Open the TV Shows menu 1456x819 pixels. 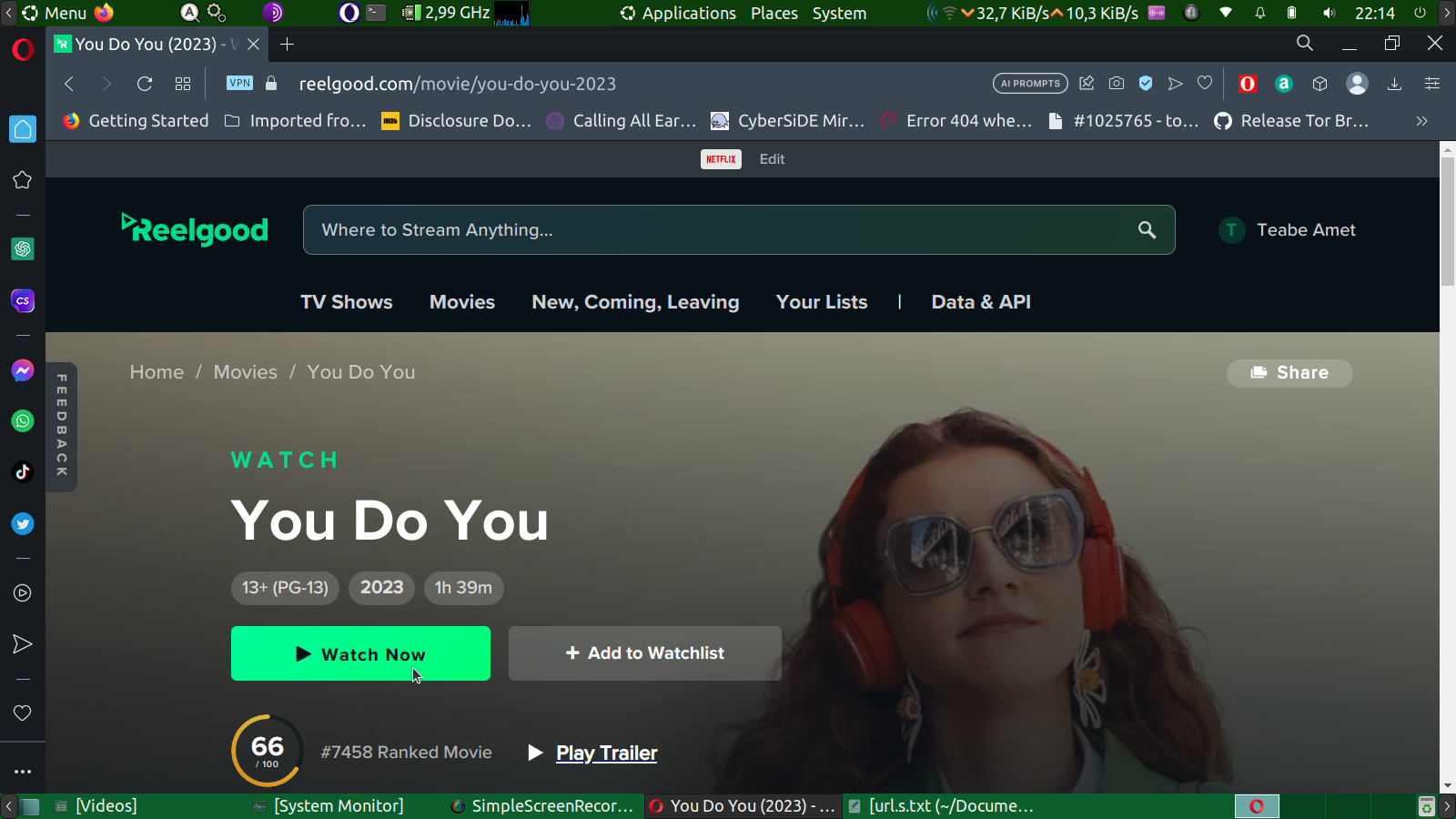point(347,302)
